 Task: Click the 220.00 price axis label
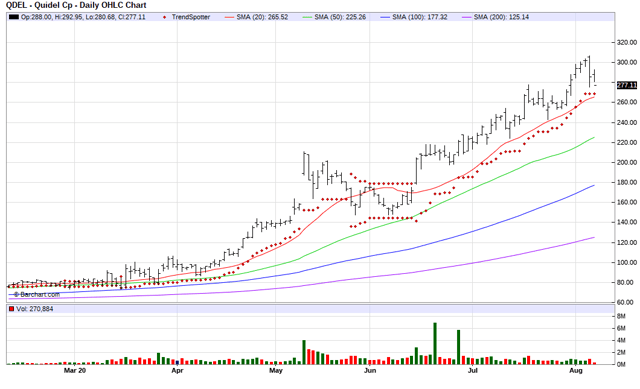(627, 142)
